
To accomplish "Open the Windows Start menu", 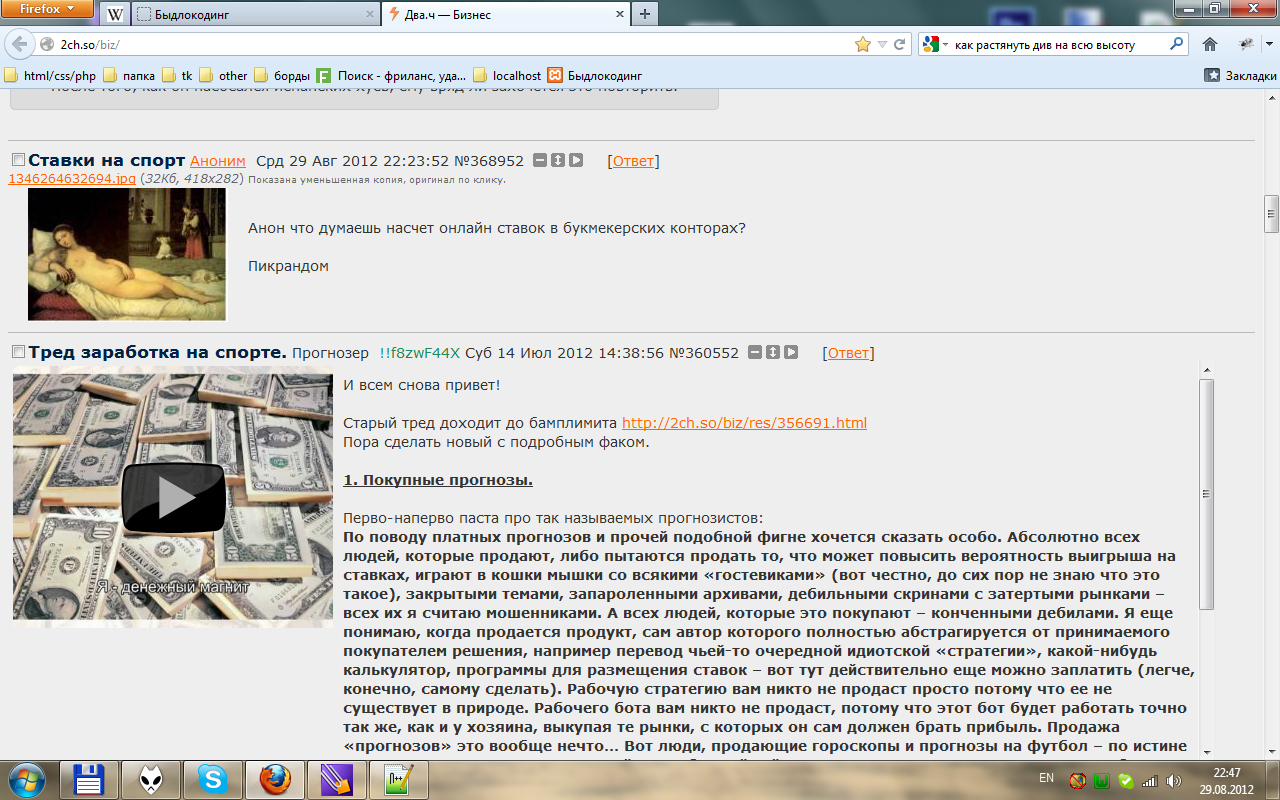I will pyautogui.click(x=26, y=779).
